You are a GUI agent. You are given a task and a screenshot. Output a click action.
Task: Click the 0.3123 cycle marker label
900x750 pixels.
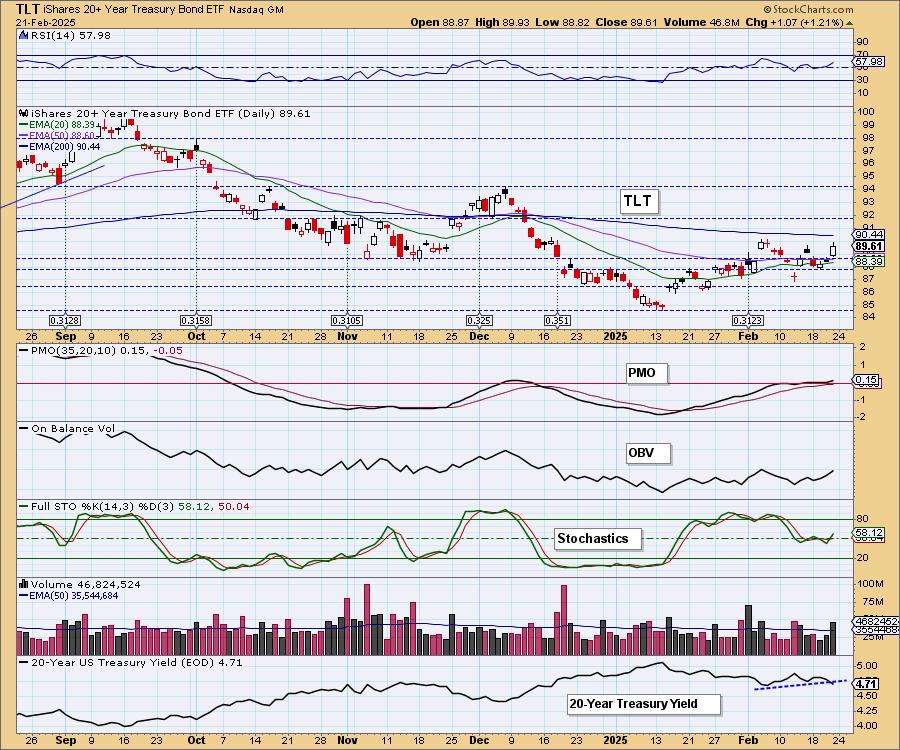click(748, 321)
